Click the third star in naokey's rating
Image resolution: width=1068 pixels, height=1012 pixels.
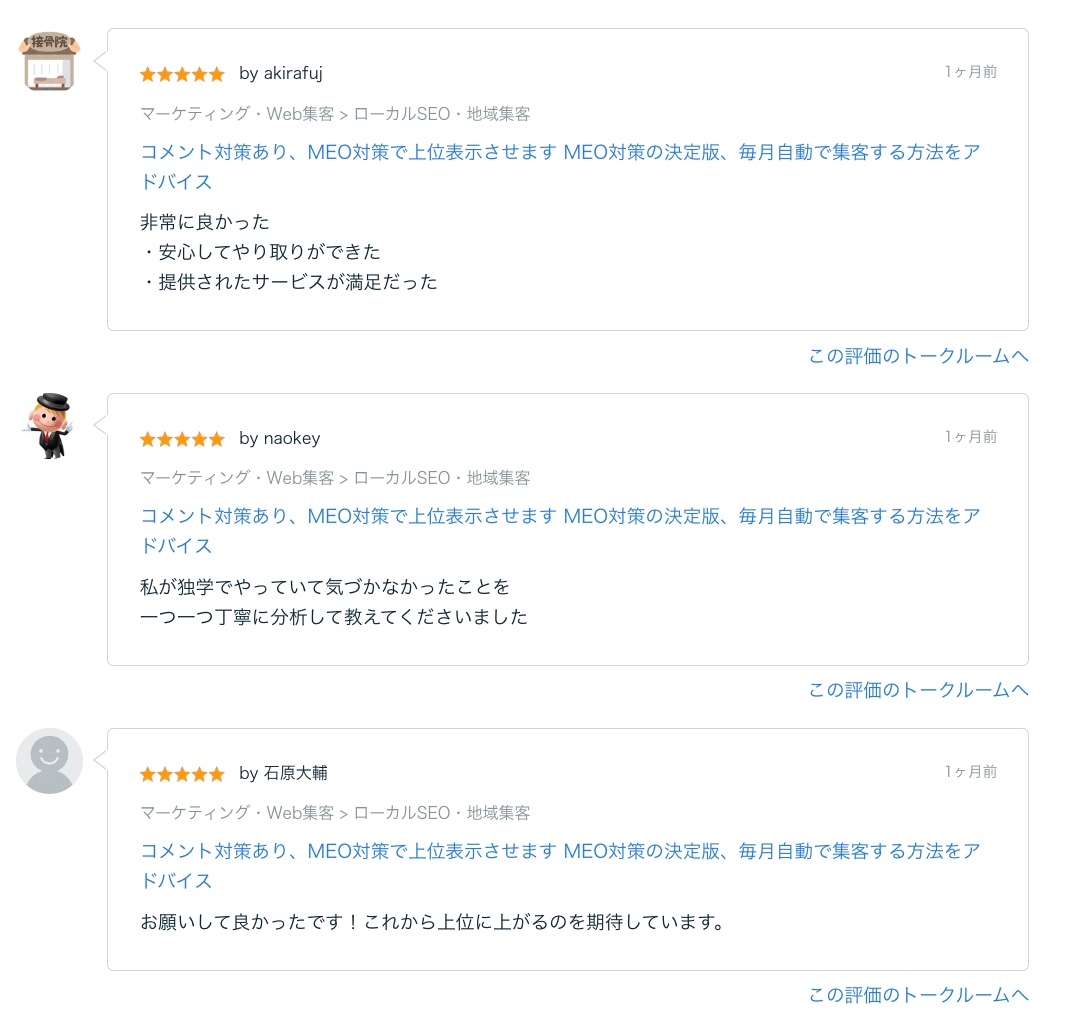coord(182,438)
